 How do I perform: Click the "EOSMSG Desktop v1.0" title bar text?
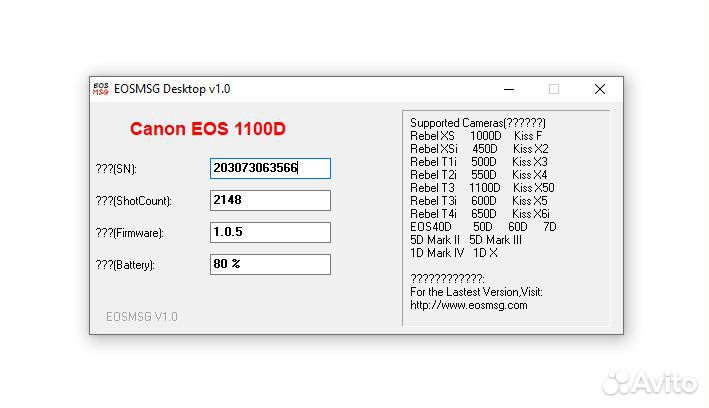click(x=172, y=89)
